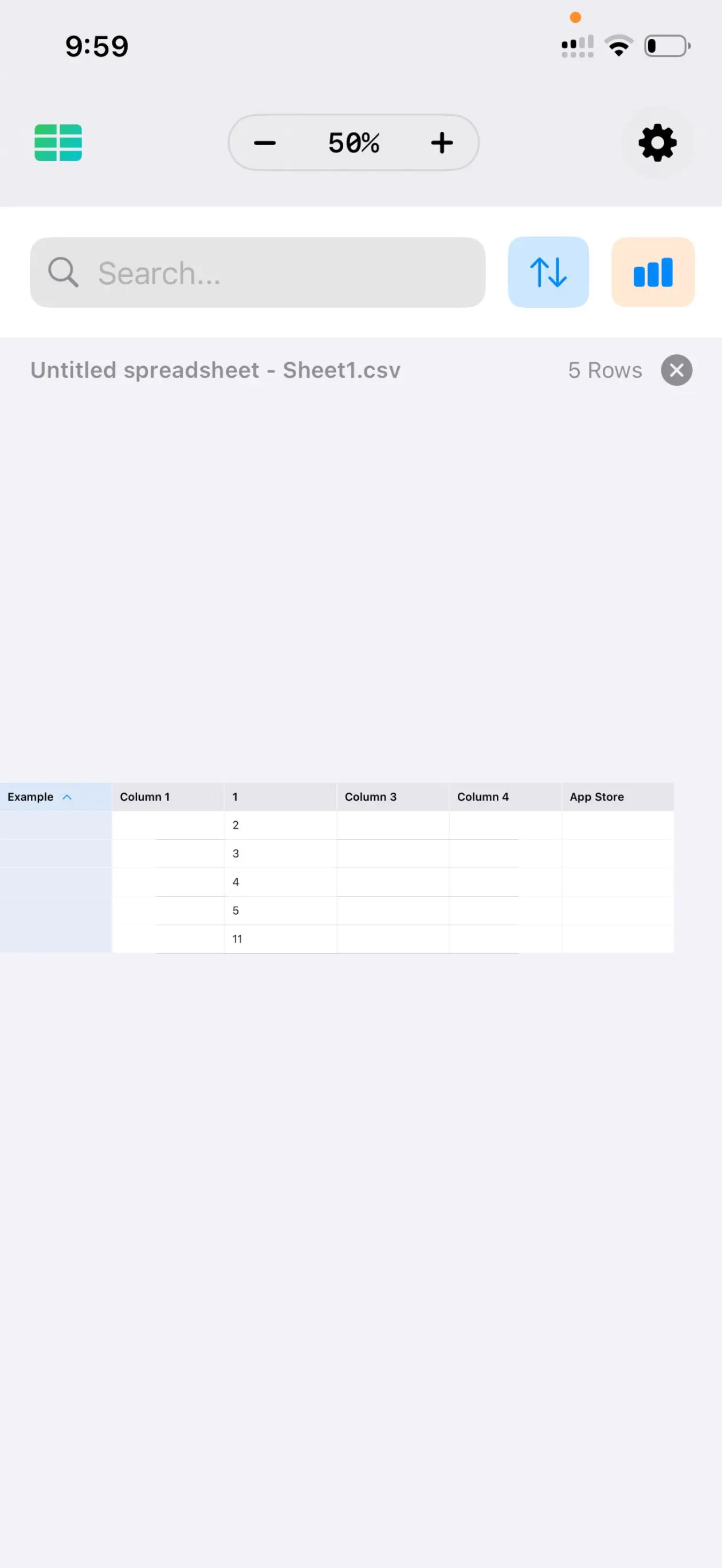Tap the magnifier icon in the search bar

(62, 272)
